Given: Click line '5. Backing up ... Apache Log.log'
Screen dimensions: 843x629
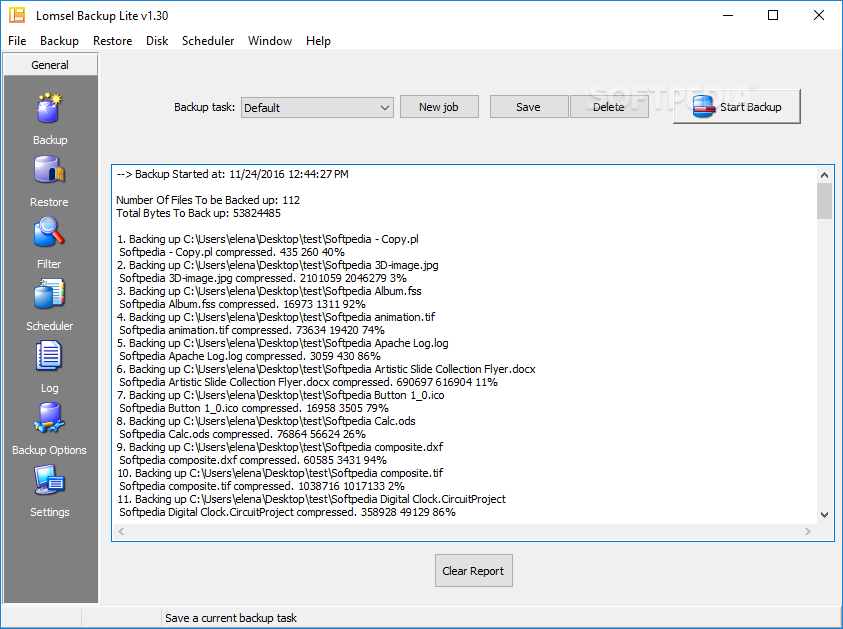Looking at the screenshot, I should click(x=283, y=343).
